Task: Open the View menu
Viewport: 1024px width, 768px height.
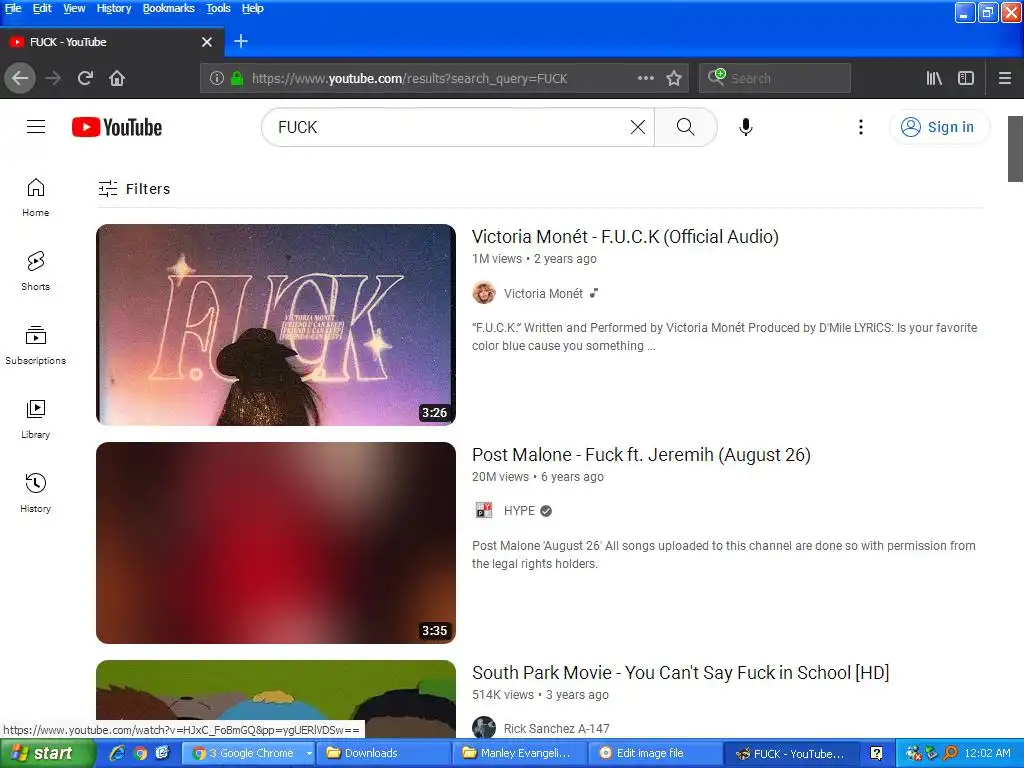Action: 74,8
